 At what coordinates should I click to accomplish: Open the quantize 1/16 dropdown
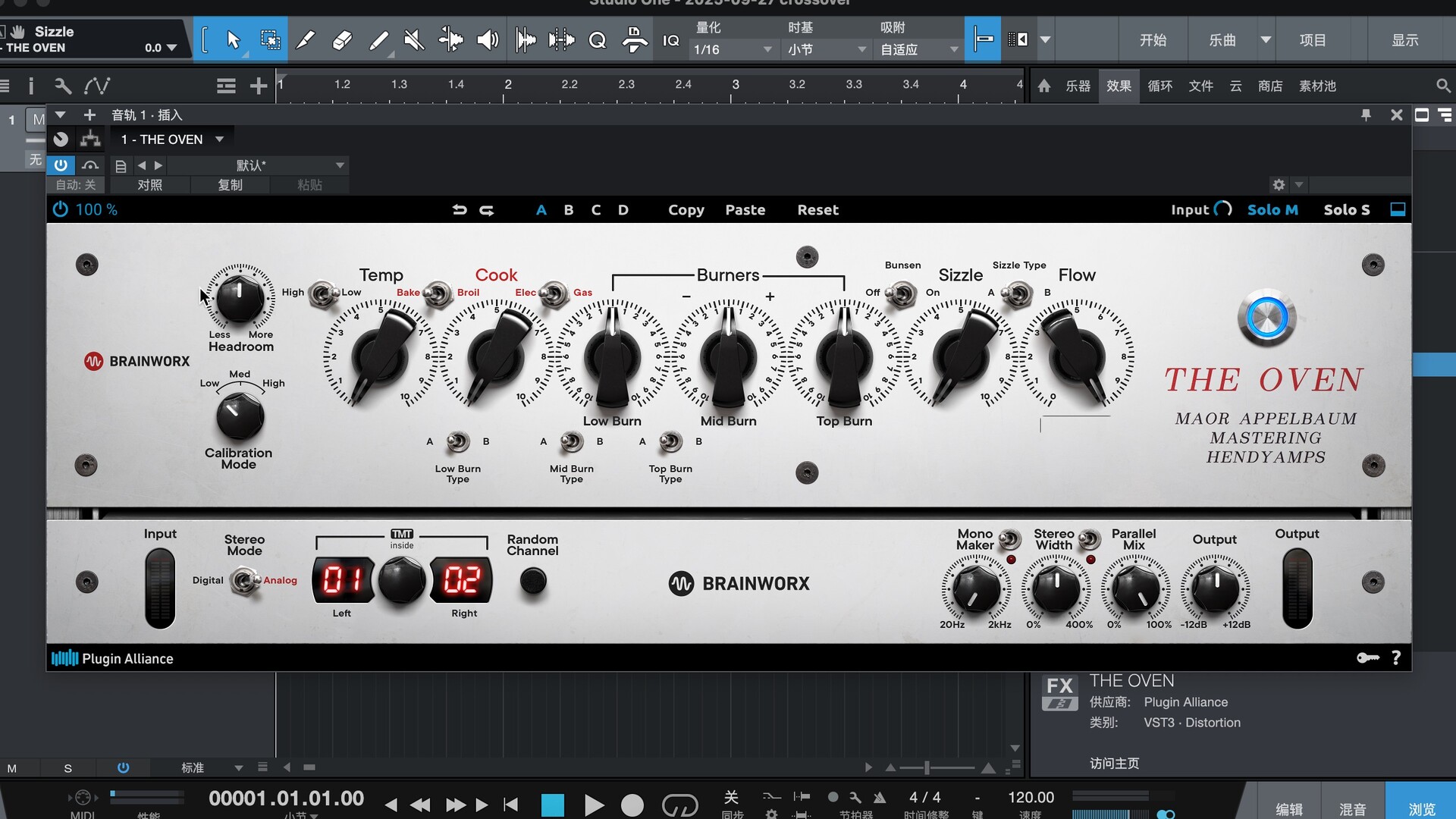733,49
